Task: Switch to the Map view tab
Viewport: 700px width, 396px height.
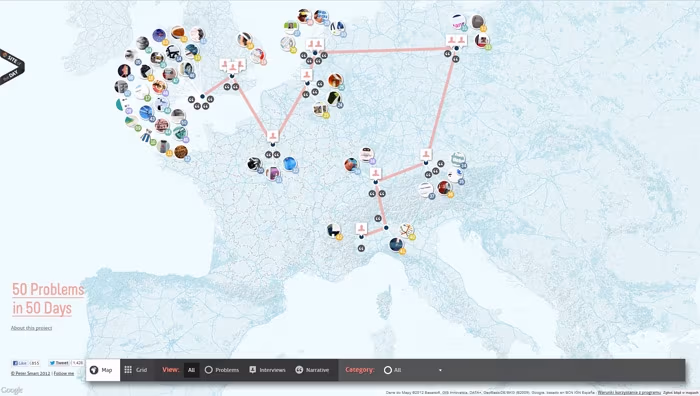Action: pyautogui.click(x=103, y=370)
